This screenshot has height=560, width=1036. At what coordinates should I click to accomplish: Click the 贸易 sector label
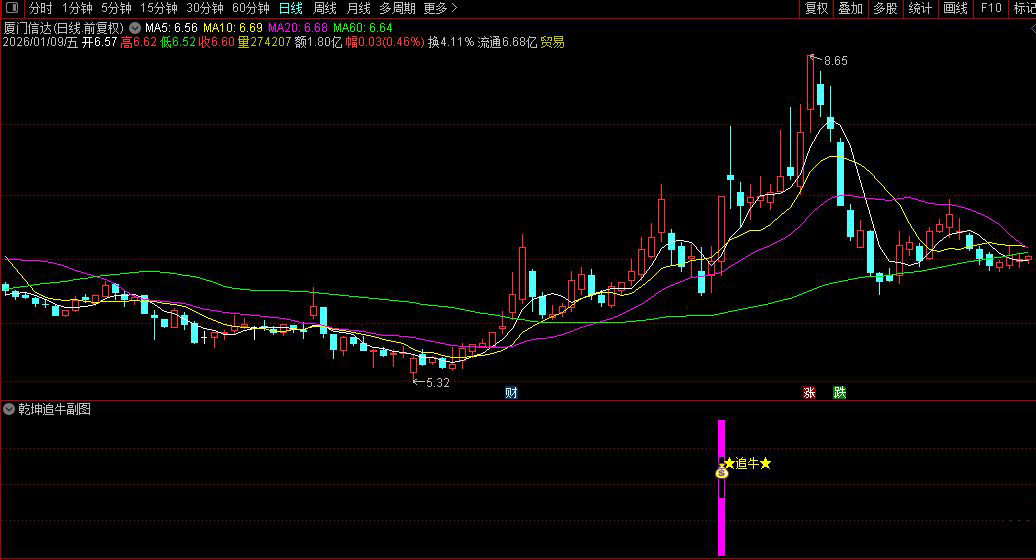[552, 42]
